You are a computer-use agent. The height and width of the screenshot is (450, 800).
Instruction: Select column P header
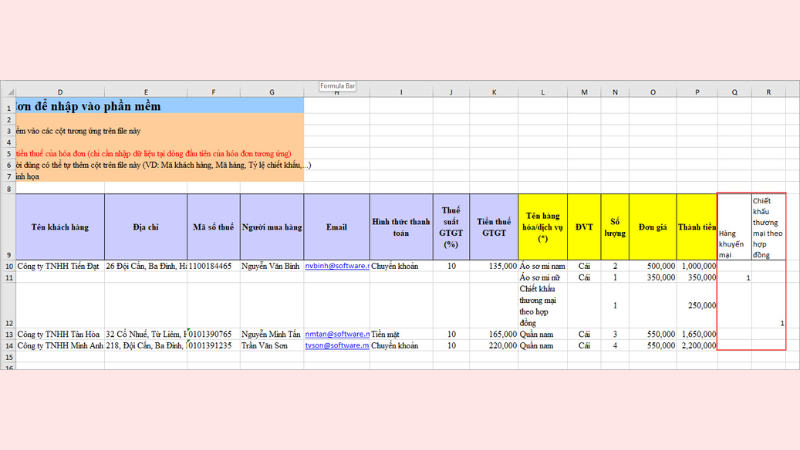click(697, 92)
